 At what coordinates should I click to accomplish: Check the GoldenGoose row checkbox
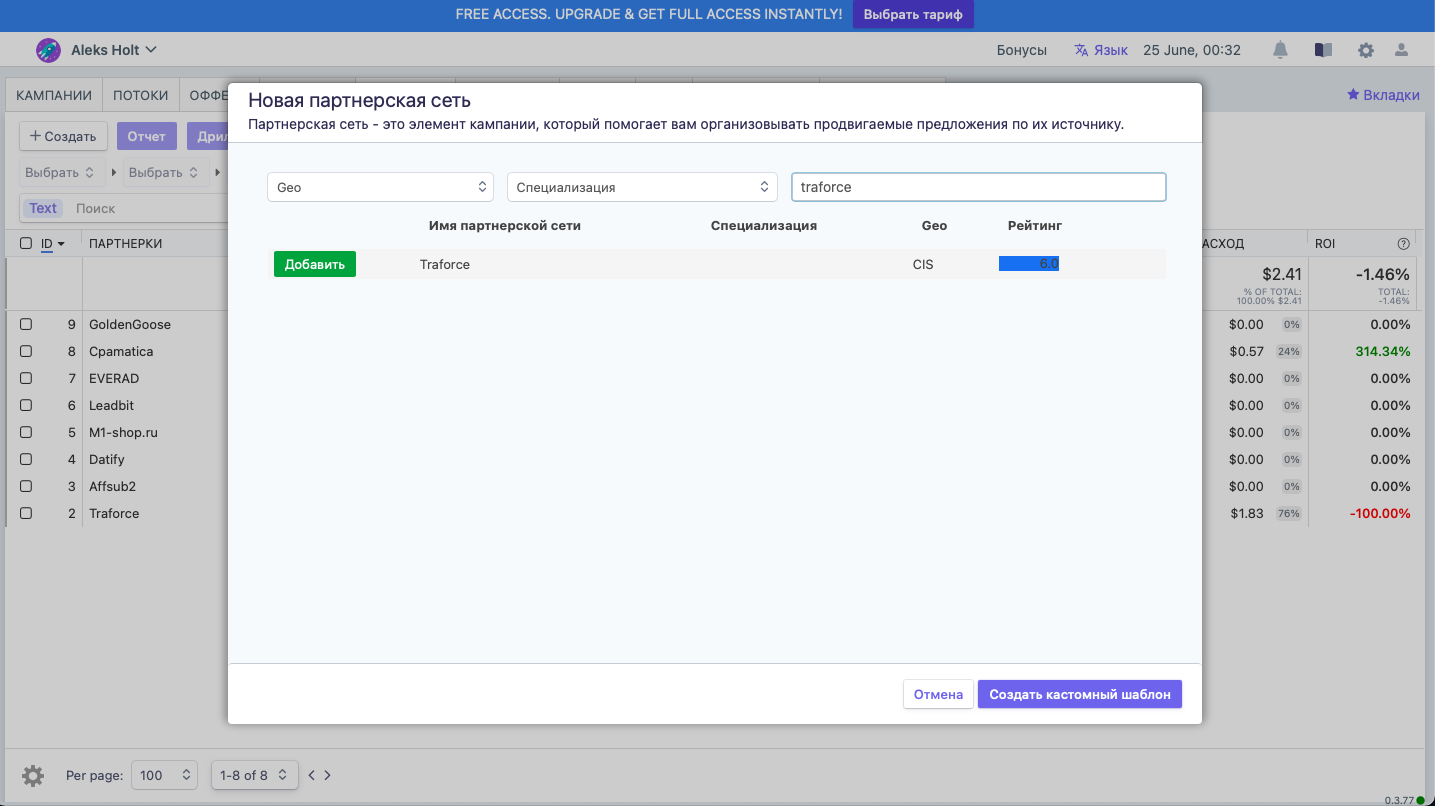(x=26, y=324)
